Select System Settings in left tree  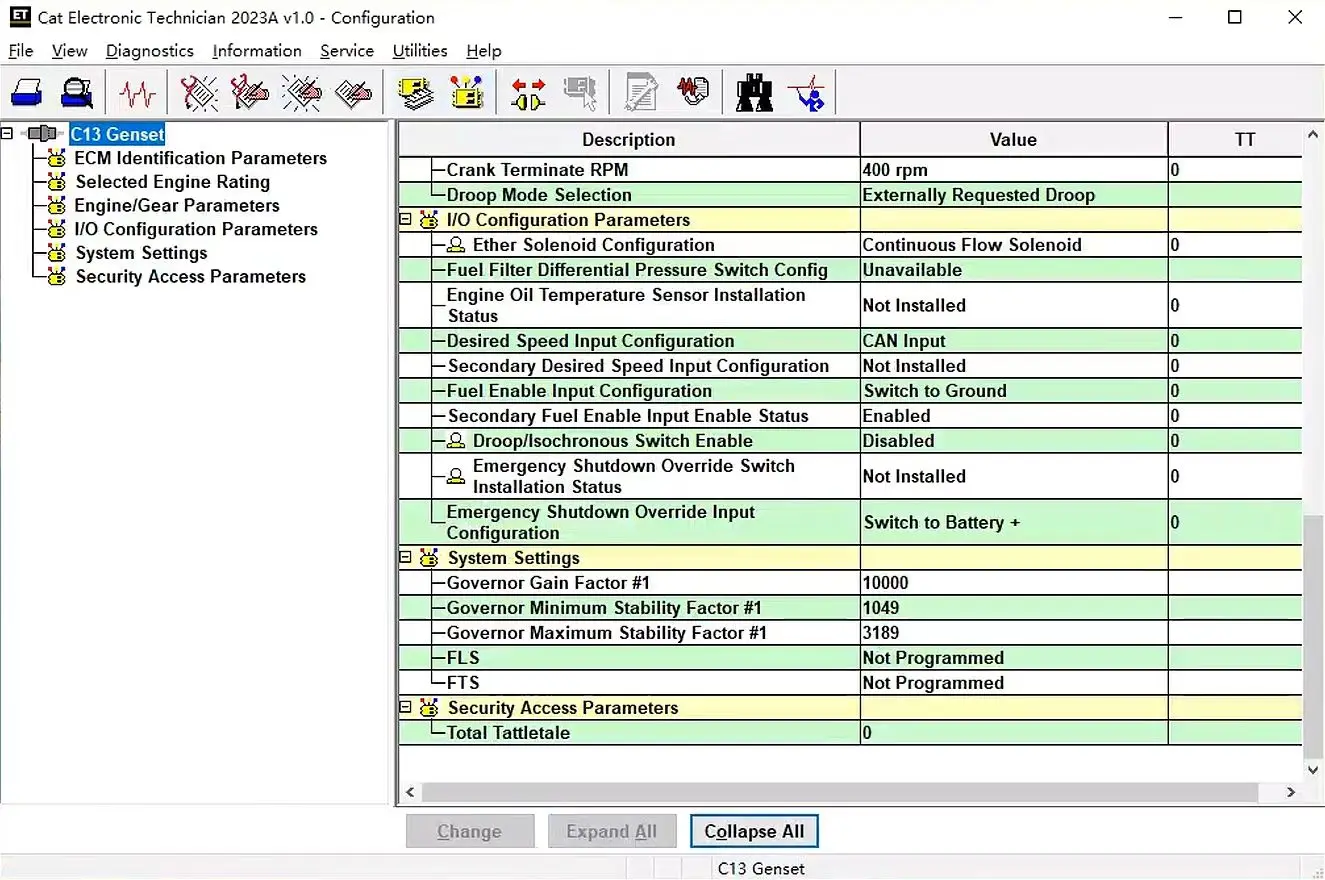click(142, 253)
